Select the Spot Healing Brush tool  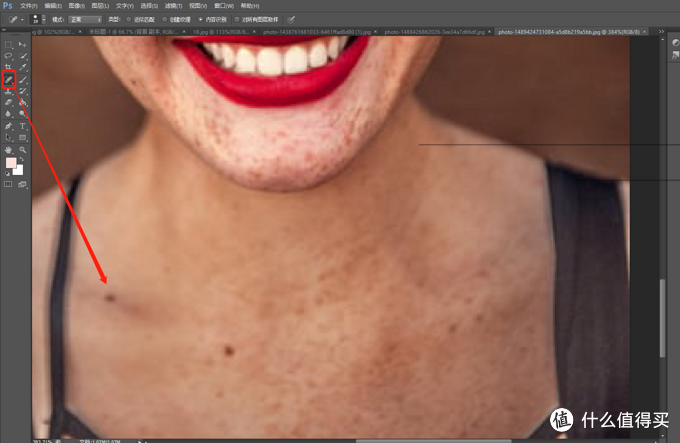[9, 80]
